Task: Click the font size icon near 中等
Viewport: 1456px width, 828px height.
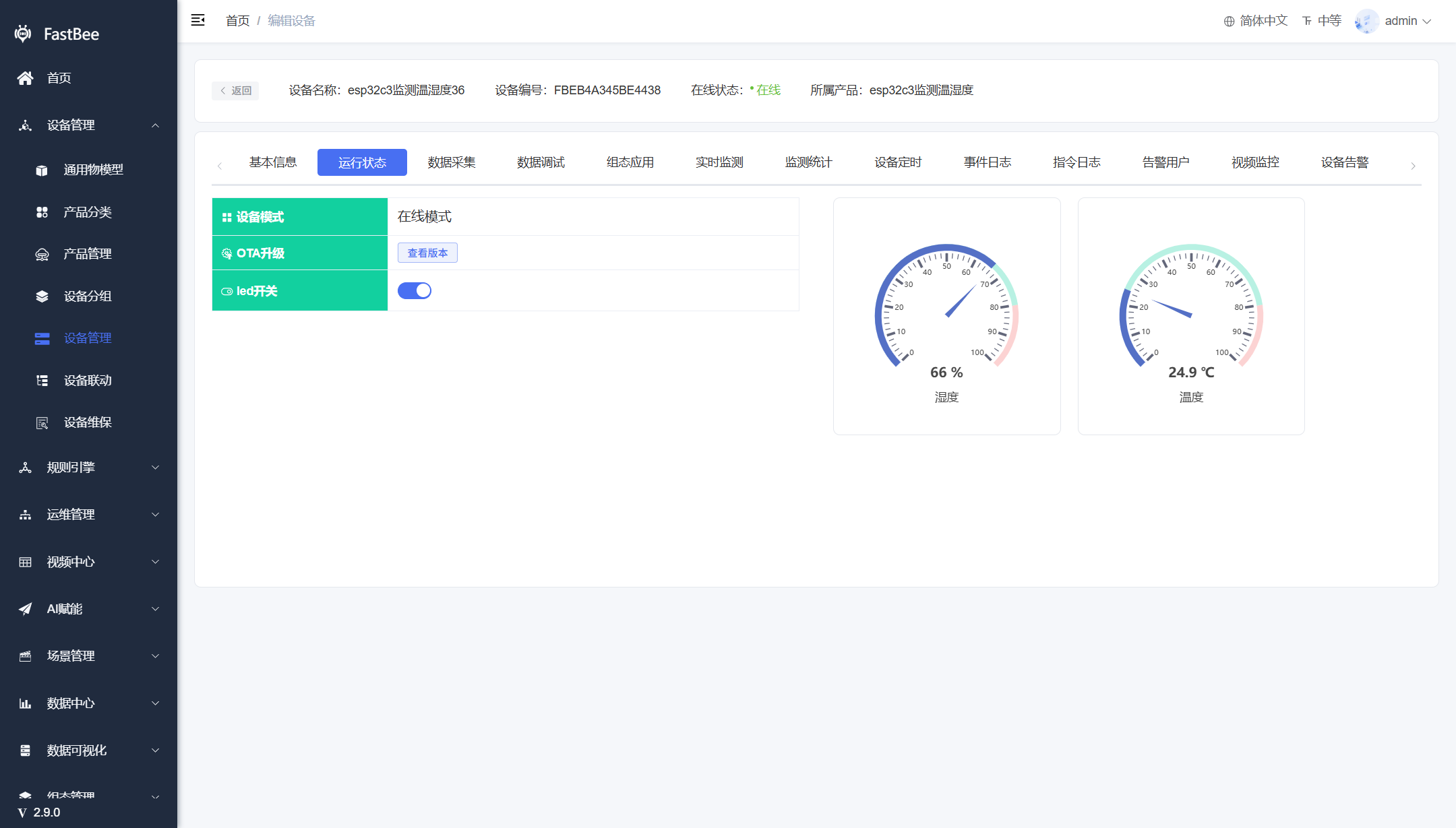Action: (x=1307, y=22)
